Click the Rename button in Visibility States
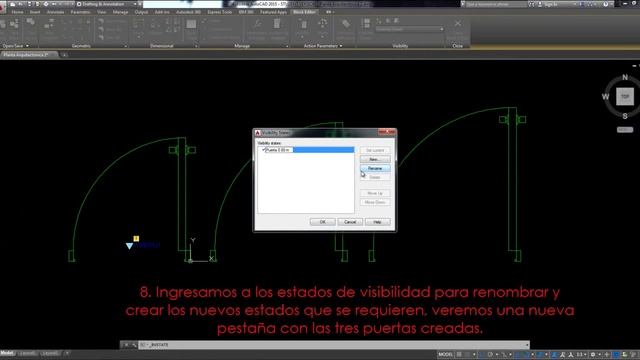 coord(375,168)
